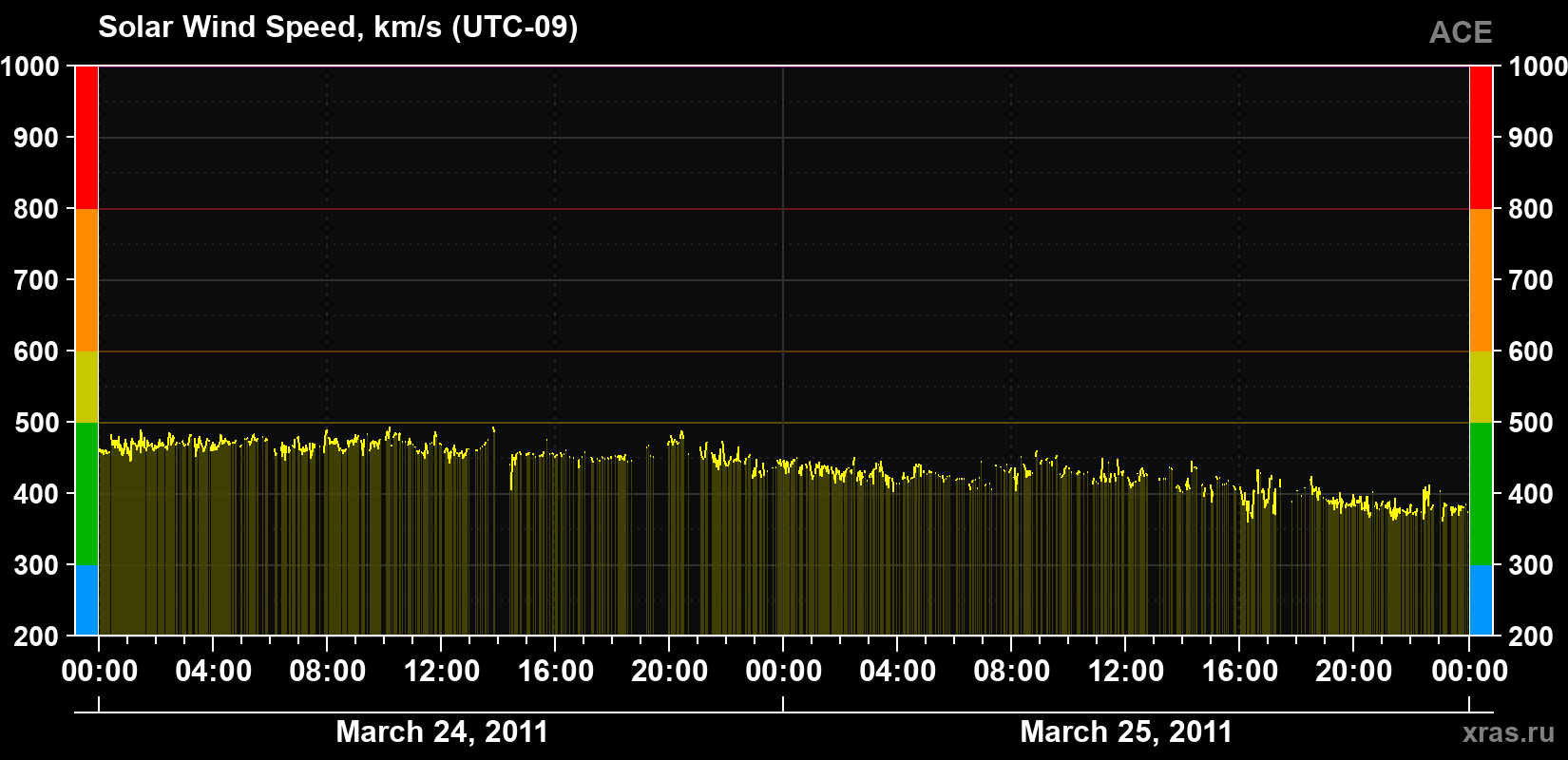Click the "800" label on the left axis
Viewport: 1568px width, 760px height.
[37, 209]
